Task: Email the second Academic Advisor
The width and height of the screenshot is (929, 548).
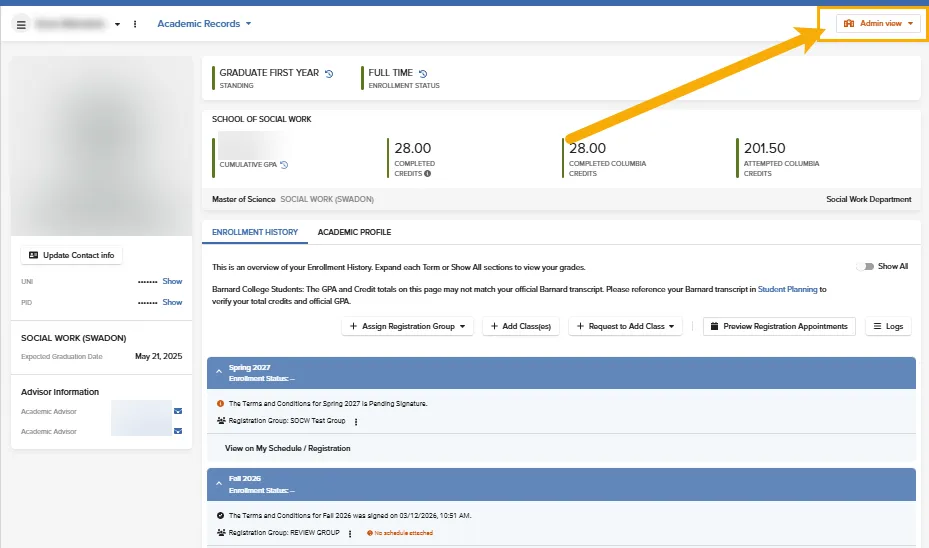Action: pos(178,431)
